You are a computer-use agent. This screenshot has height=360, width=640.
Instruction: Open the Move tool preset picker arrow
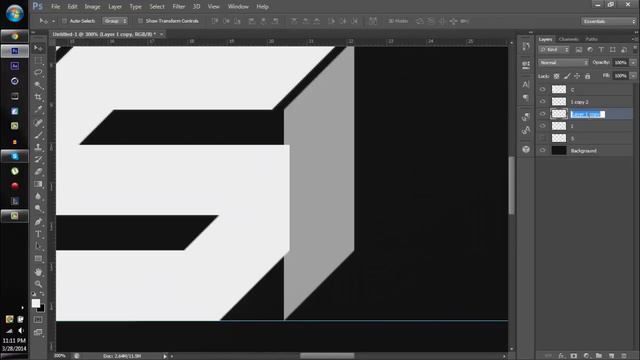pyautogui.click(x=53, y=21)
